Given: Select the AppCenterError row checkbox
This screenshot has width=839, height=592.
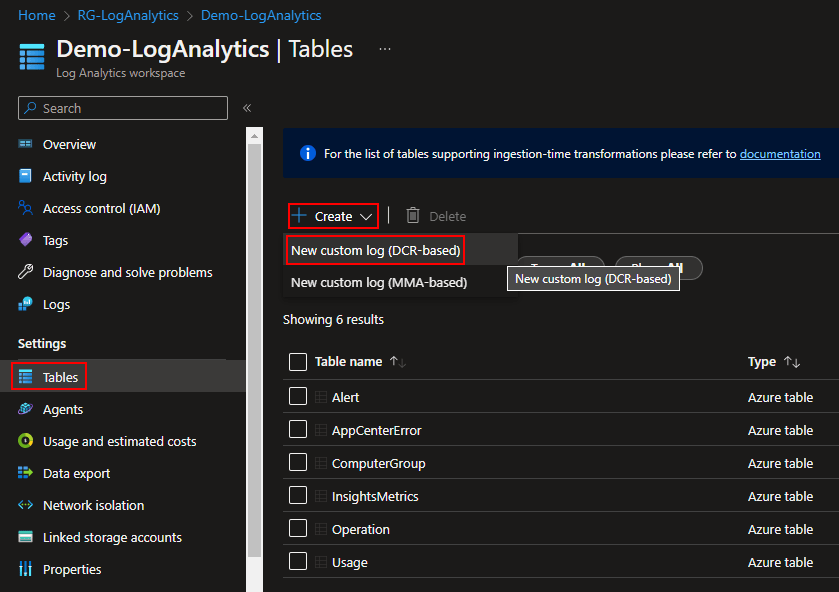Looking at the screenshot, I should pos(298,430).
